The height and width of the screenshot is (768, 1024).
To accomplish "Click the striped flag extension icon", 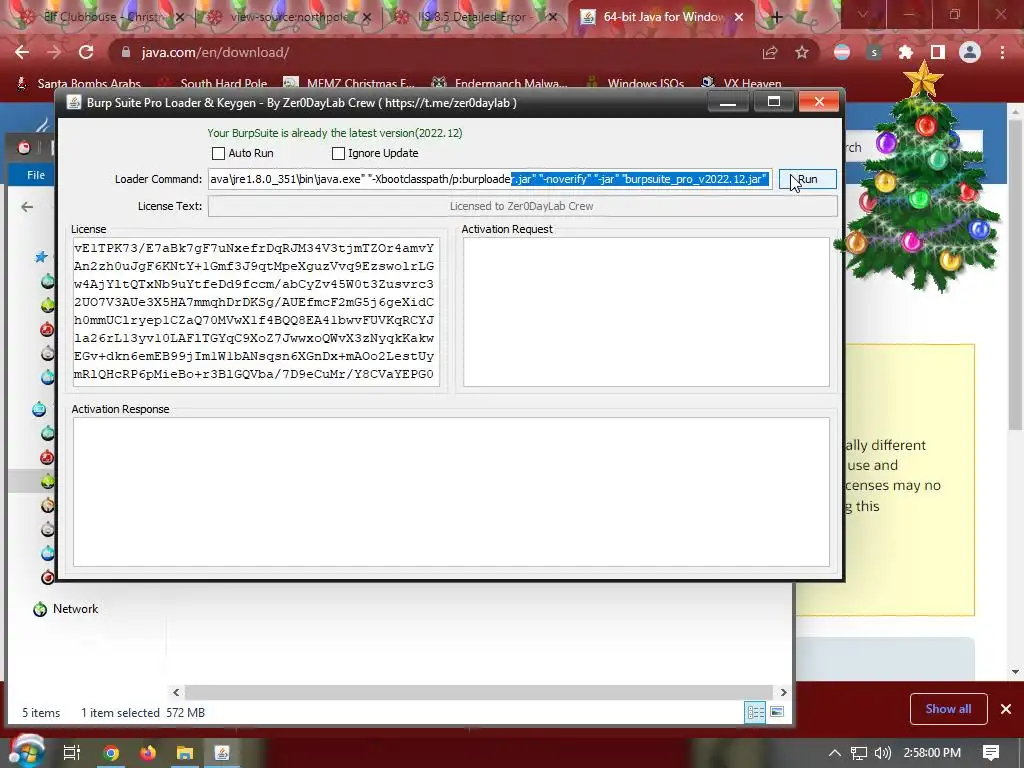I will click(x=842, y=52).
